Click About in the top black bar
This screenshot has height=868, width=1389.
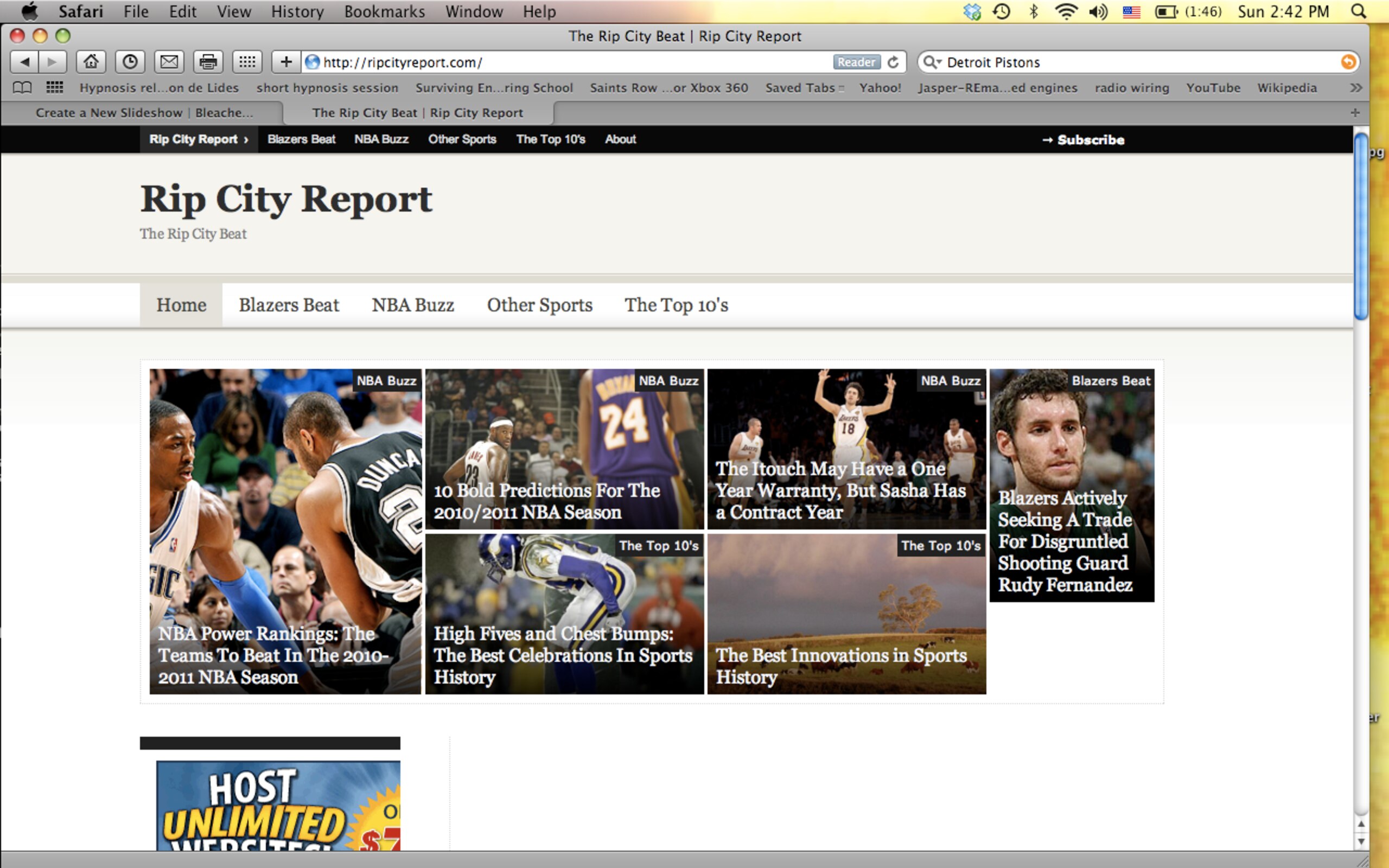pos(621,139)
